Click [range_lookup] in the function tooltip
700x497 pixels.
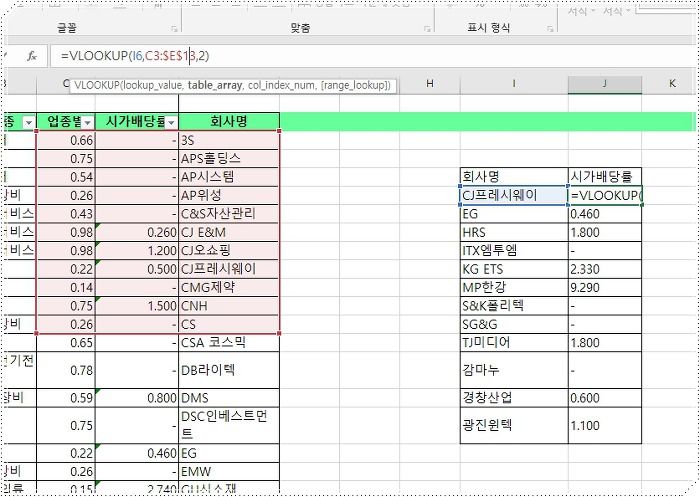point(354,85)
